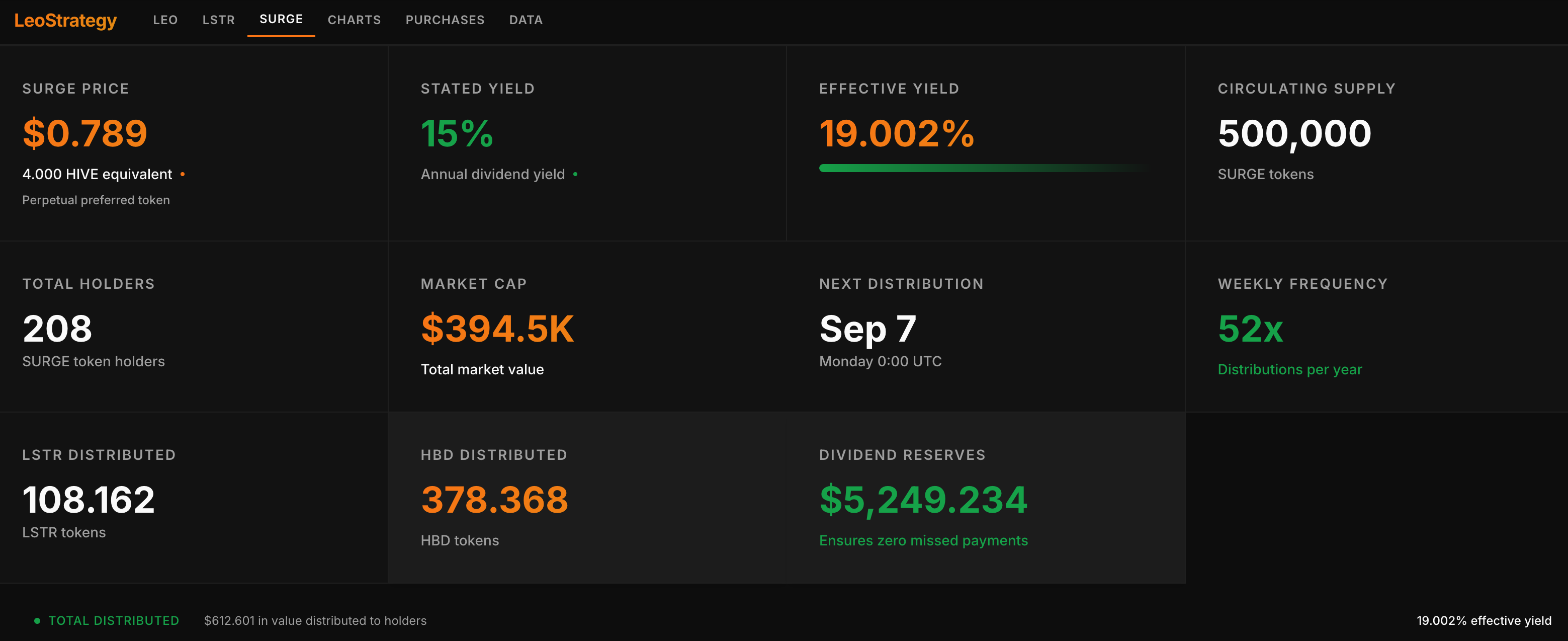Open the CHARTS tab
This screenshot has height=641, width=1568.
[x=354, y=20]
